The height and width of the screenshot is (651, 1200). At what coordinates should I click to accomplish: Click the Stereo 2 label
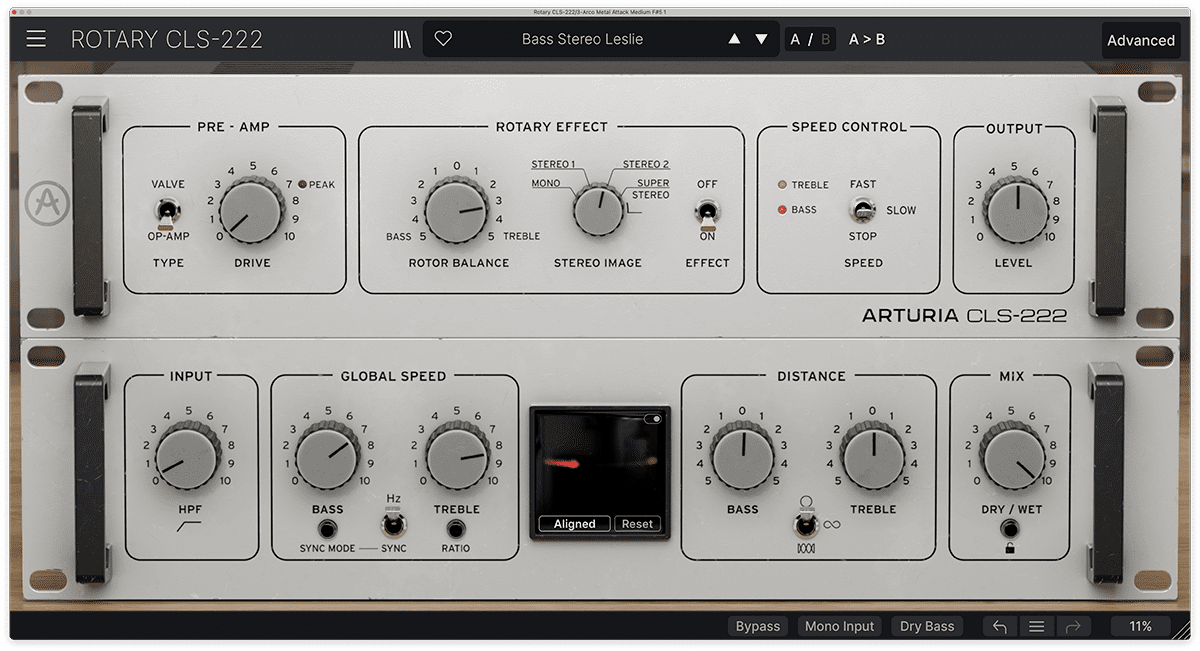[x=646, y=164]
